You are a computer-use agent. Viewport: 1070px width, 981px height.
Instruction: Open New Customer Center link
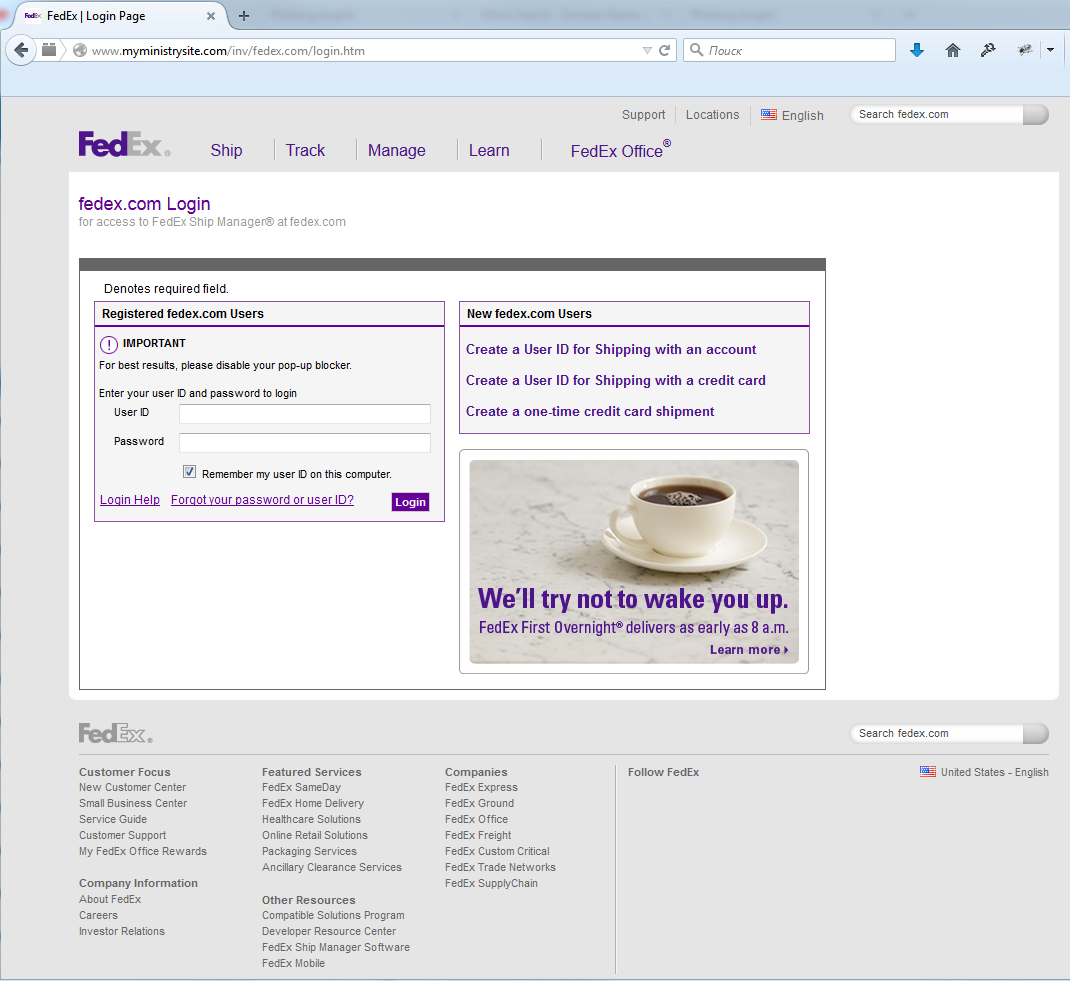(x=132, y=787)
